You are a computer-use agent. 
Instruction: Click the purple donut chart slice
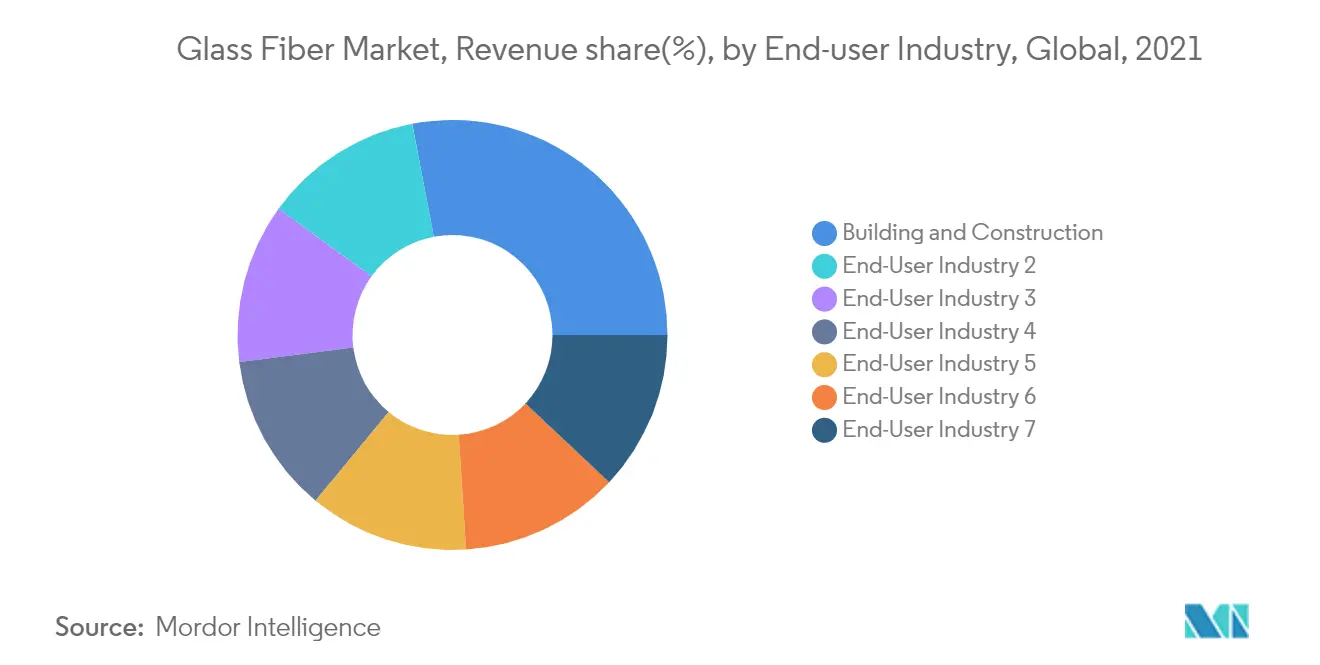(x=297, y=288)
